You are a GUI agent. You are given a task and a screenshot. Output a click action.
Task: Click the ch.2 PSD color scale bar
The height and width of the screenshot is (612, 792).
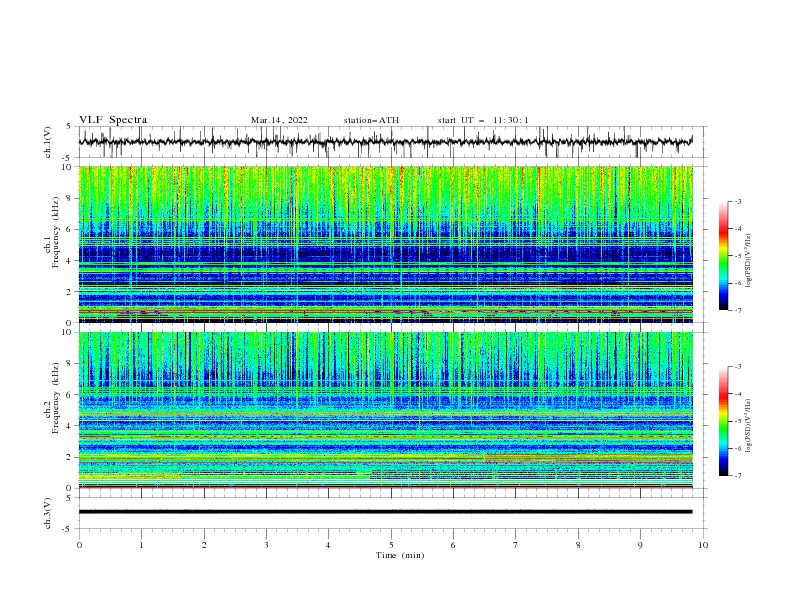[x=723, y=421]
